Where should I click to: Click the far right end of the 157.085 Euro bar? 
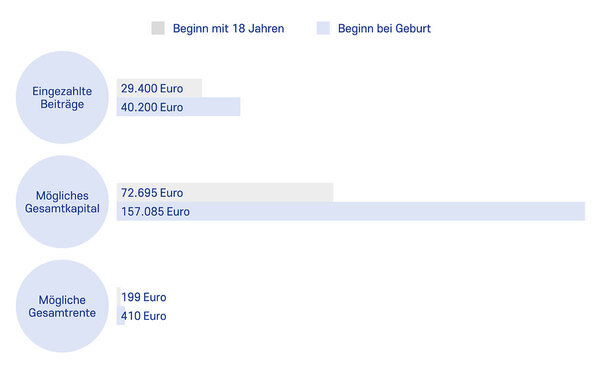[x=582, y=211]
